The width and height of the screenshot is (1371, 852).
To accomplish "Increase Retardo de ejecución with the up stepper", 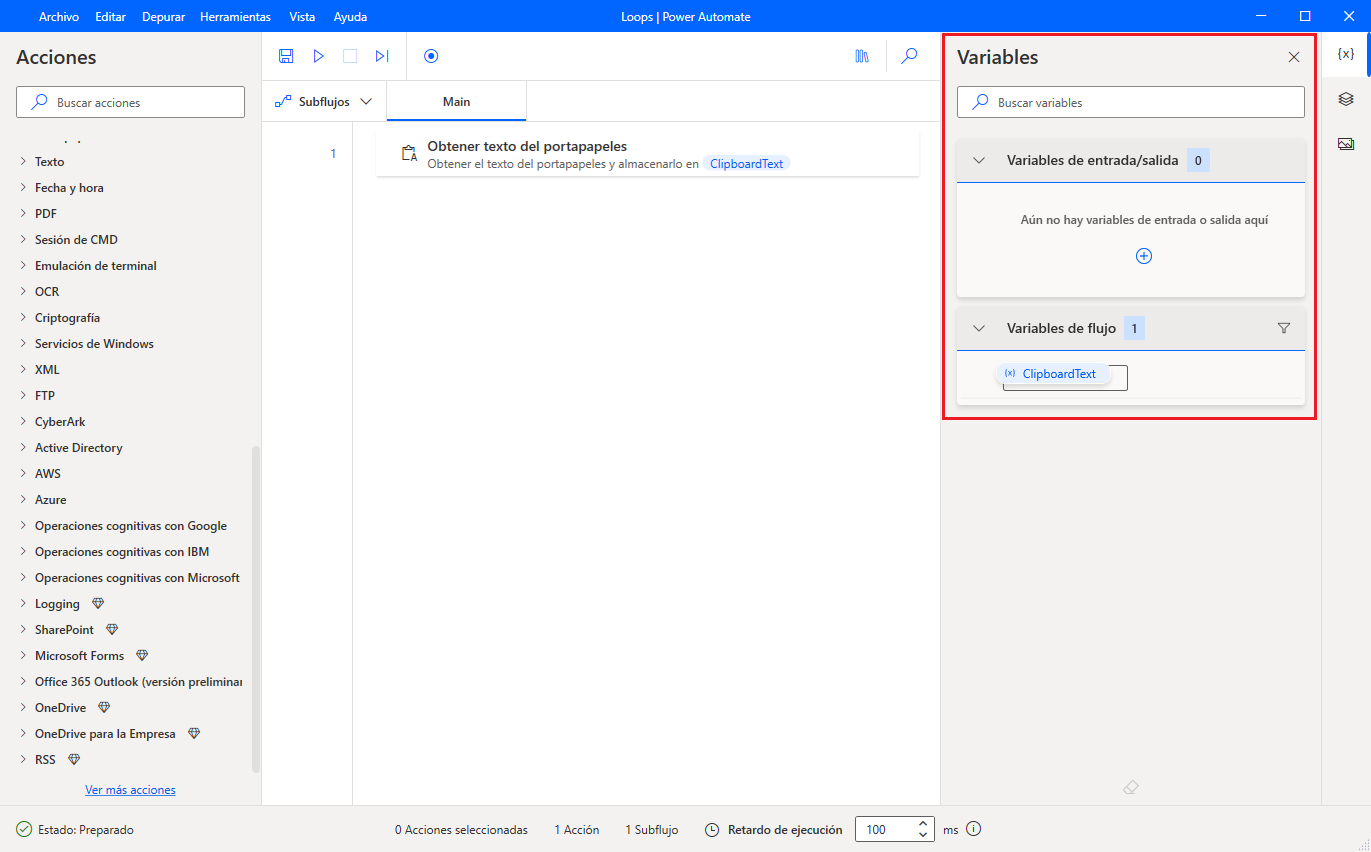I will click(x=922, y=823).
